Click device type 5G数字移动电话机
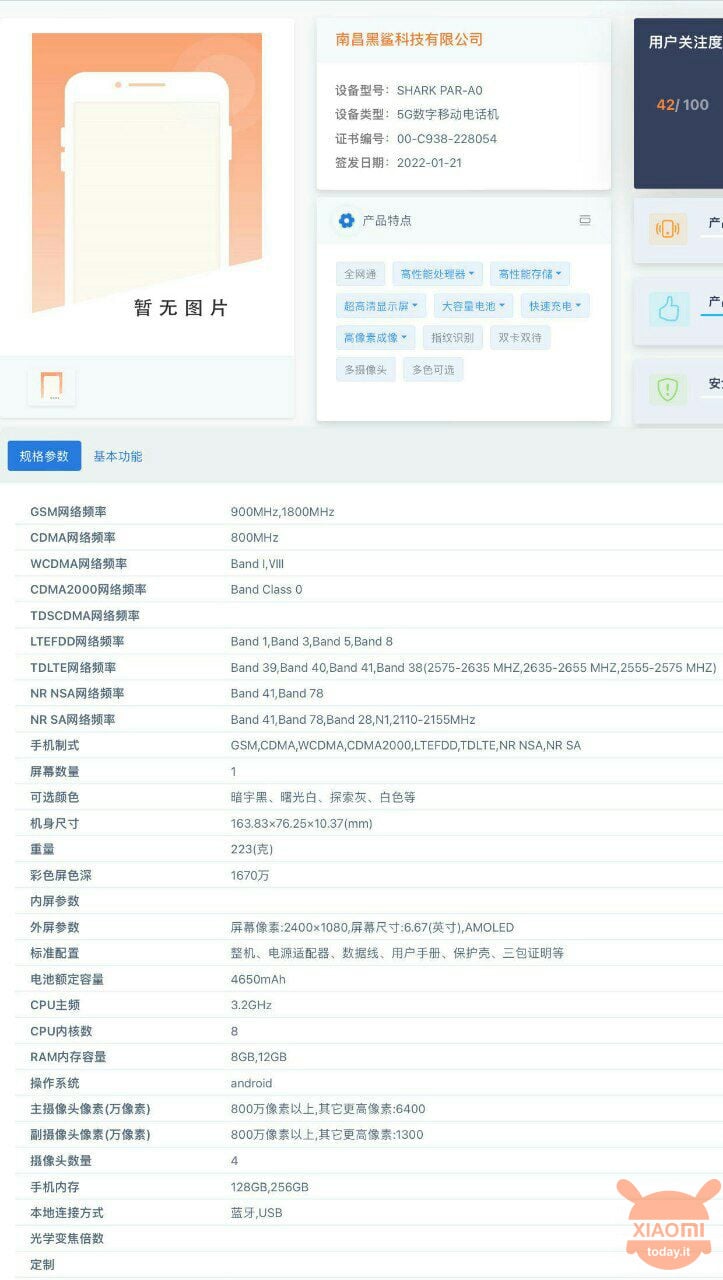723x1280 pixels. tap(447, 115)
